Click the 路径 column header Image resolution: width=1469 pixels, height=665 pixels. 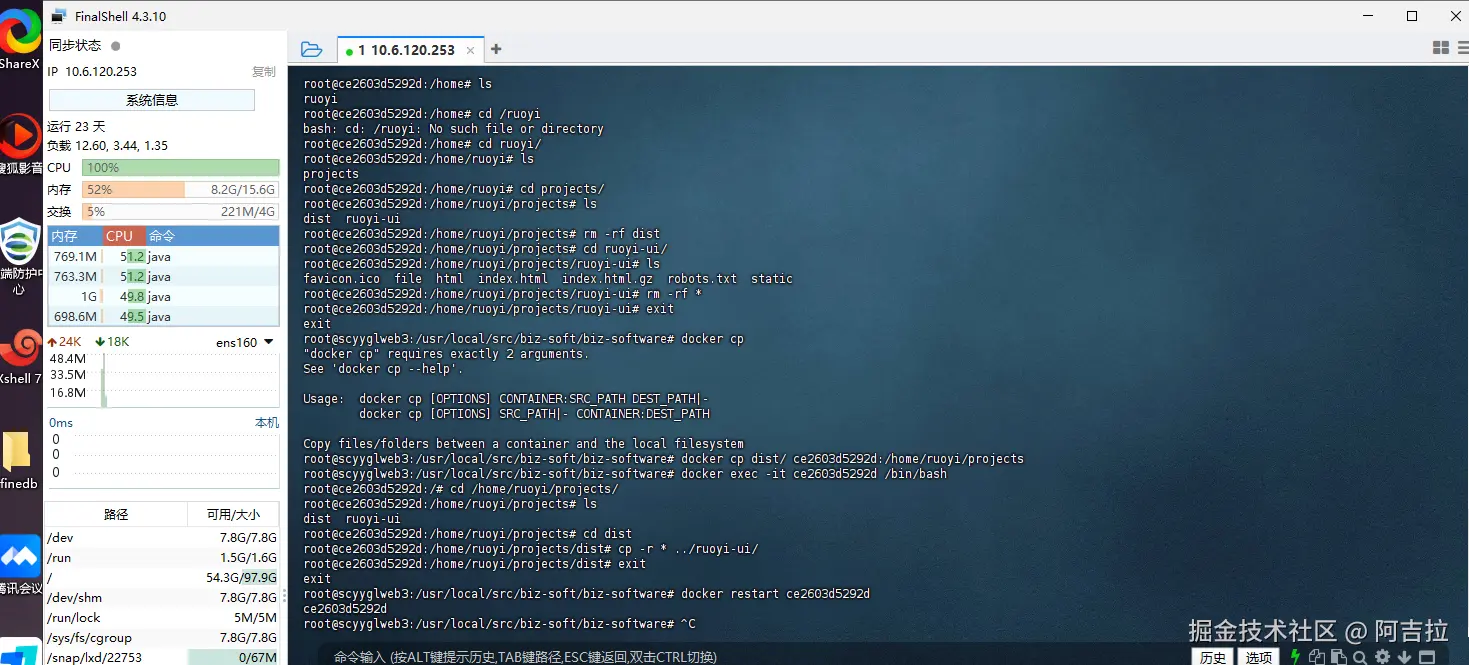pos(116,514)
